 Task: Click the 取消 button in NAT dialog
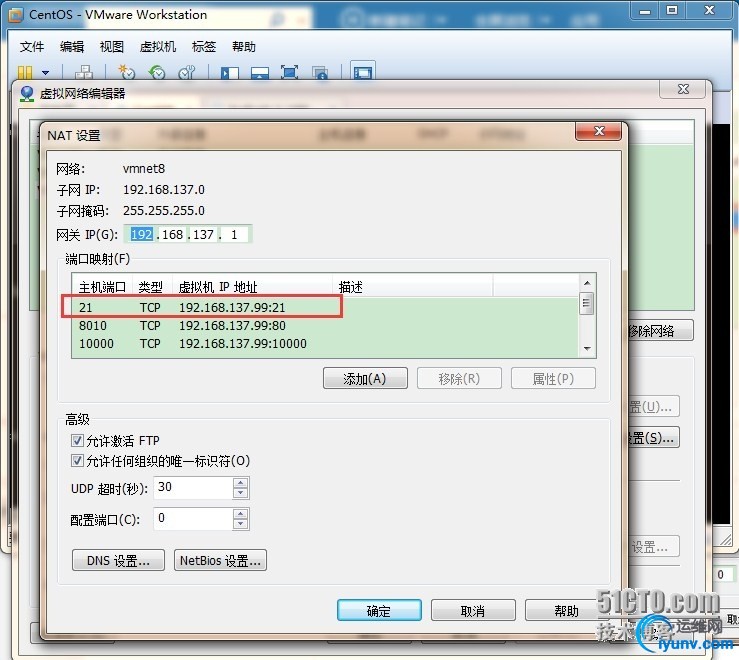click(x=473, y=611)
